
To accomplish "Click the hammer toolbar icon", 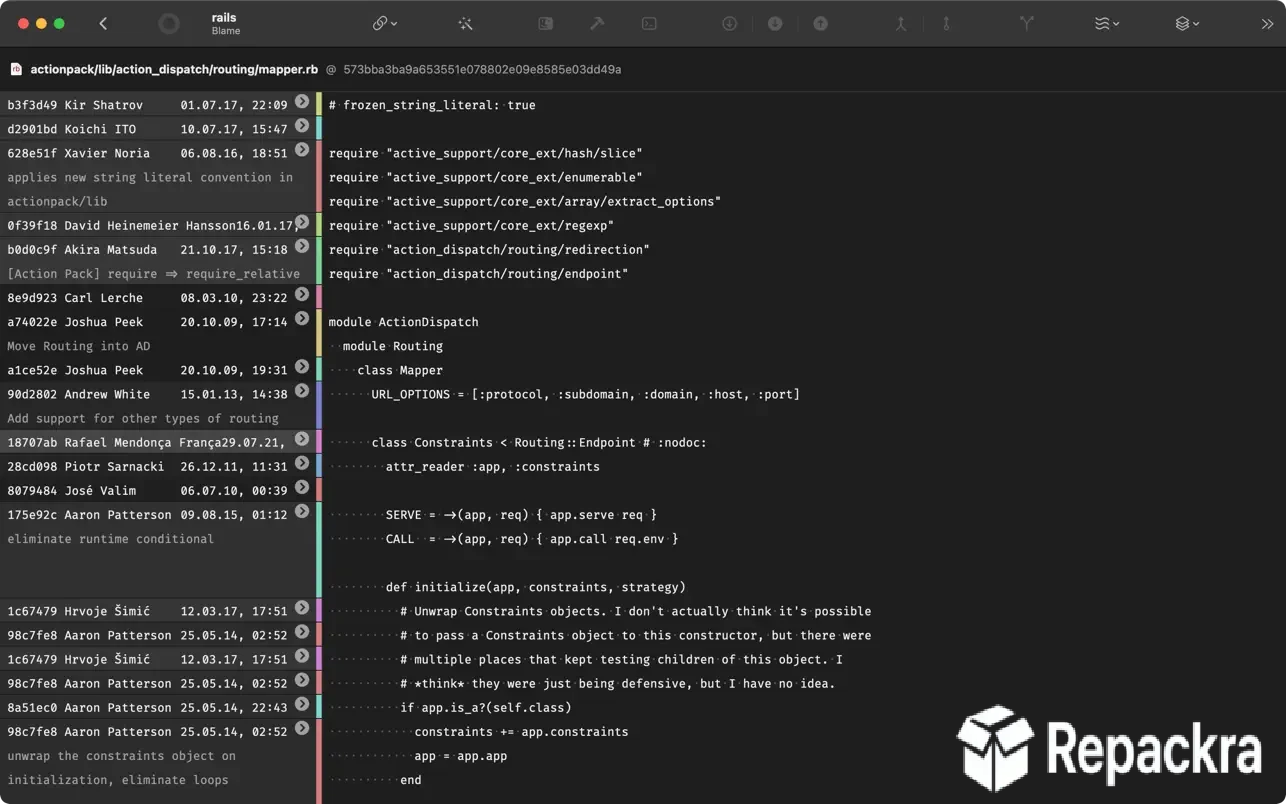I will pyautogui.click(x=597, y=23).
